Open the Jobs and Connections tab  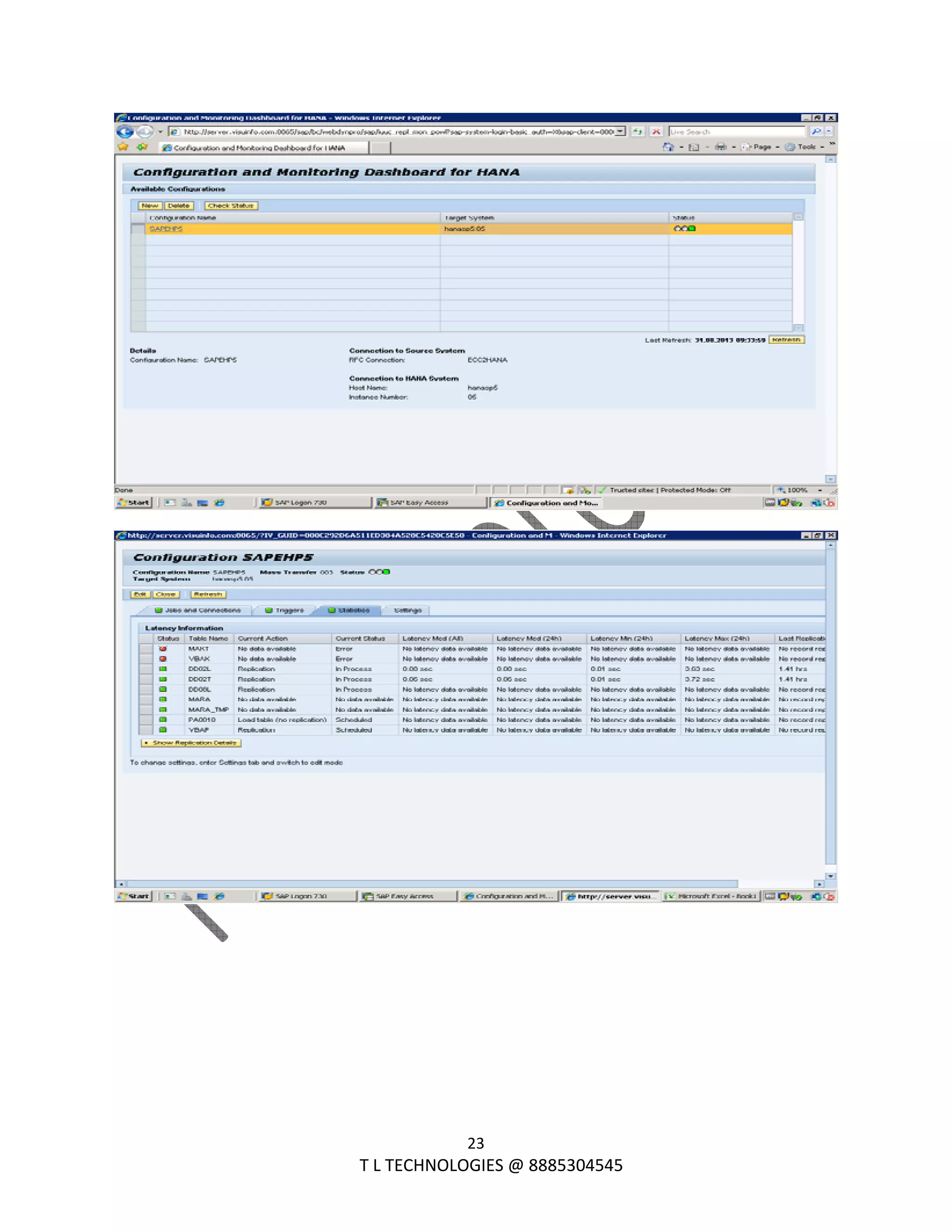click(x=198, y=610)
